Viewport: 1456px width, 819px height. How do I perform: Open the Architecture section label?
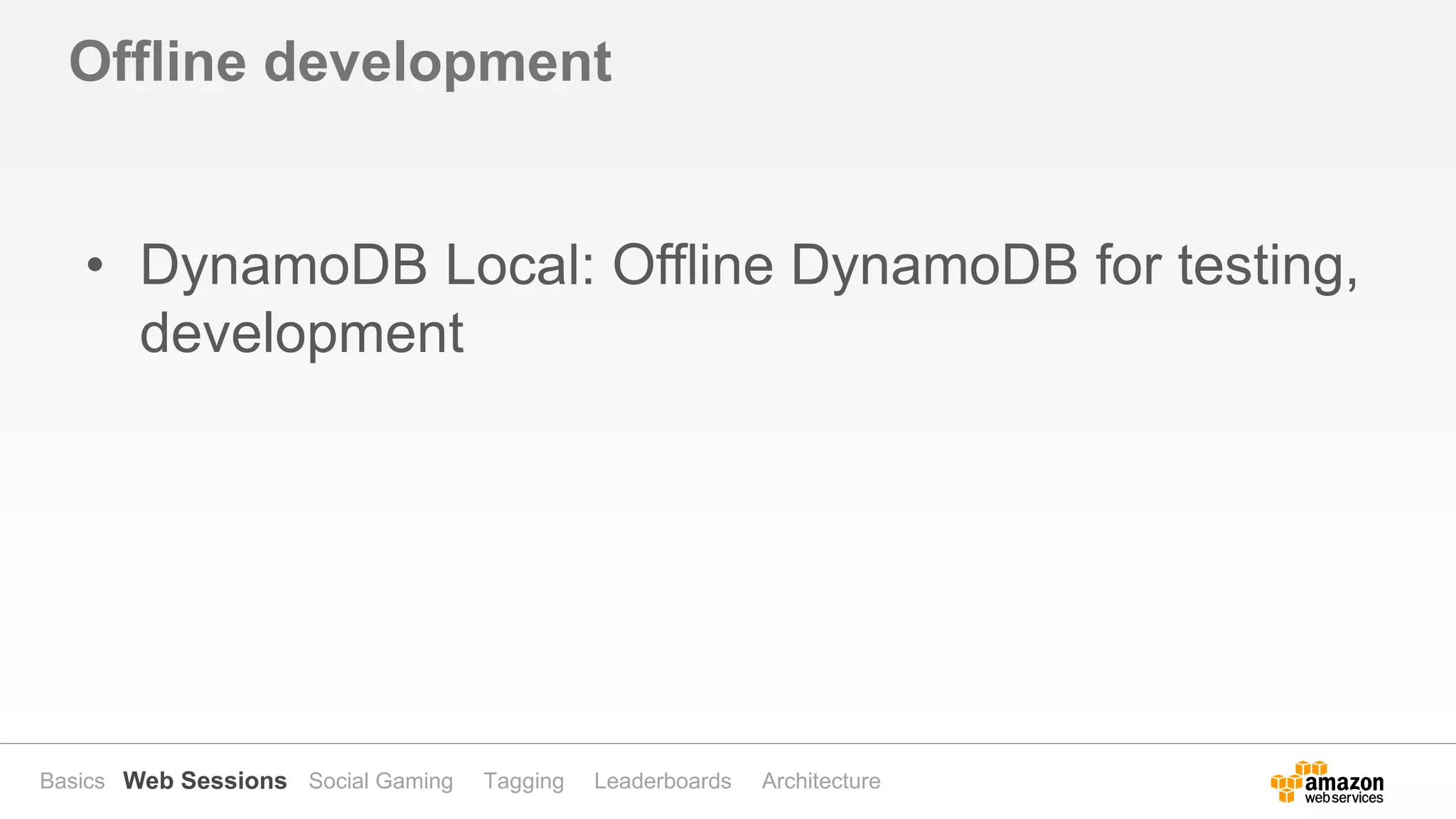(821, 781)
